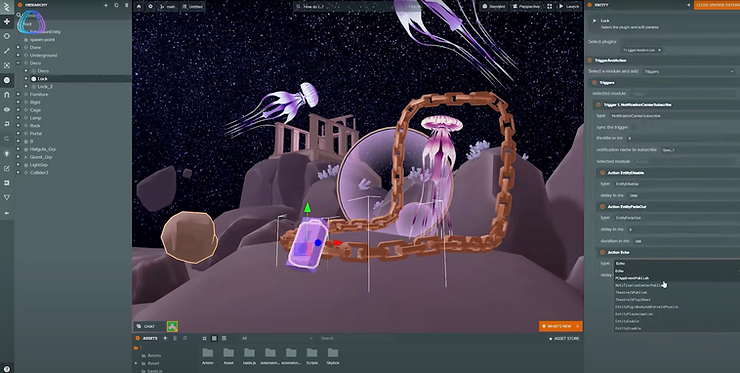Open the code editor pencil icon
The image size is (740, 373).
(7, 168)
